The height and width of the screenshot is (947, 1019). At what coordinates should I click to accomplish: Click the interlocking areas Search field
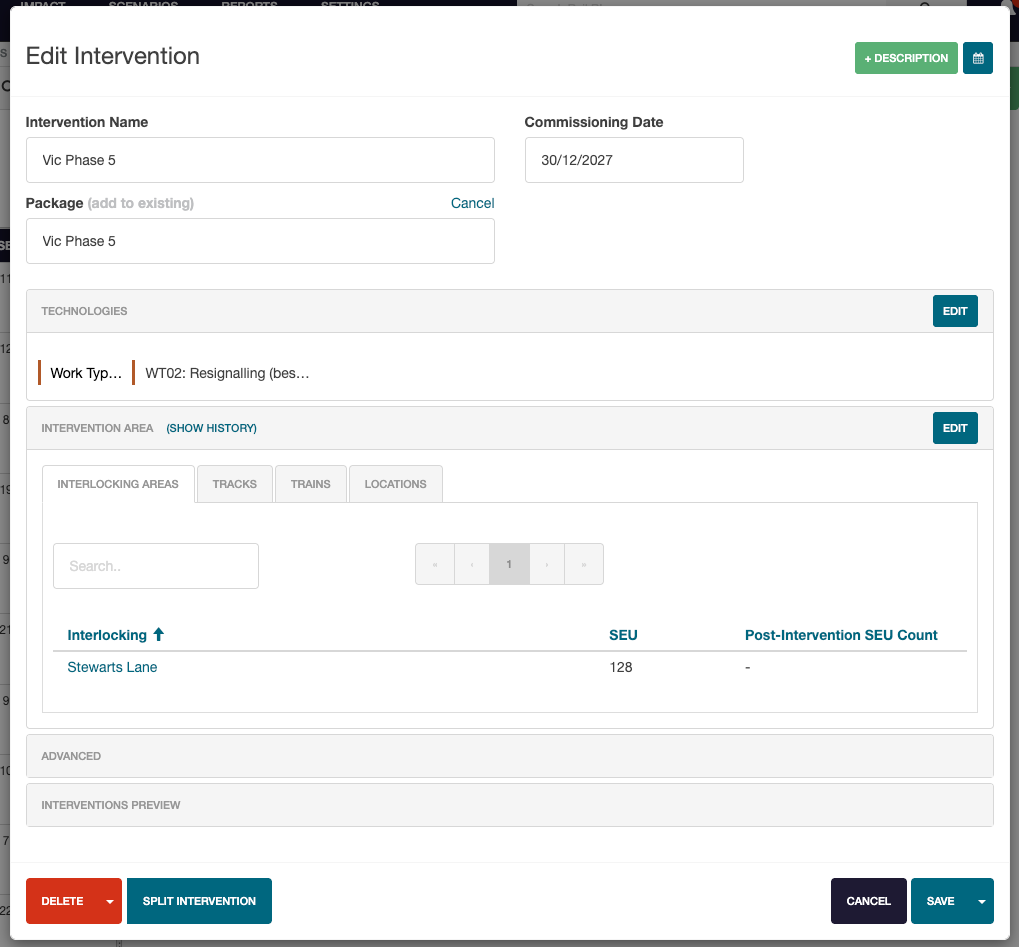pyautogui.click(x=155, y=565)
